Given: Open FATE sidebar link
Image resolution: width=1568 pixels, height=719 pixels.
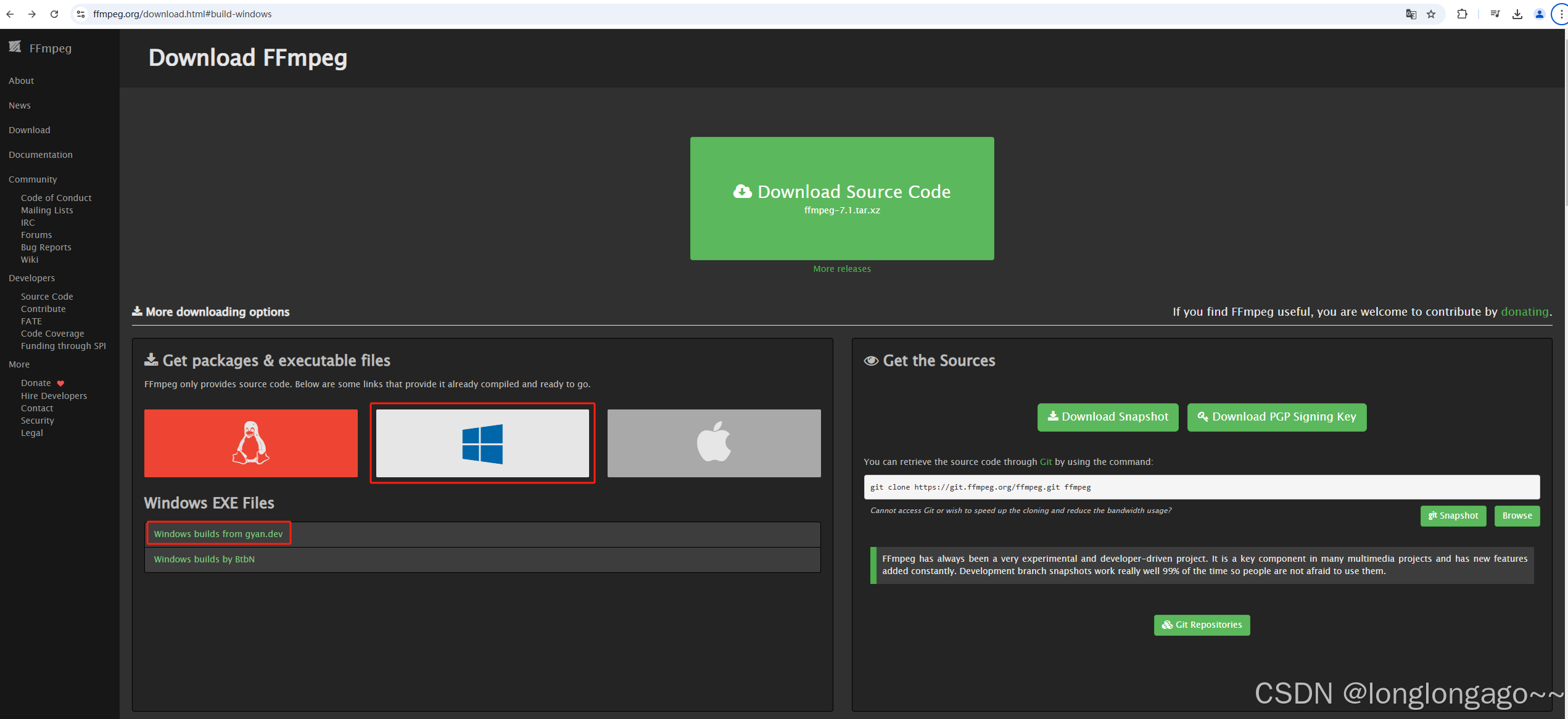Looking at the screenshot, I should point(31,321).
